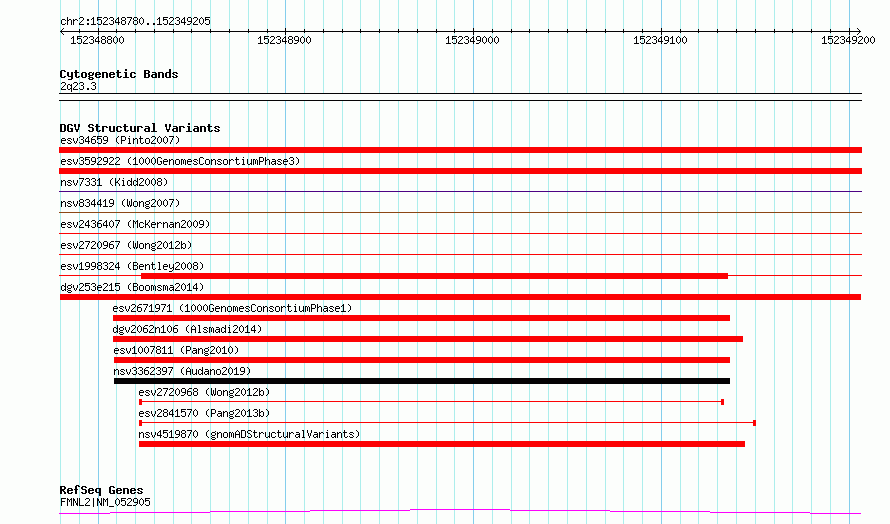This screenshot has height=524, width=890.
Task: Click the red bar under esv34659
Action: tap(460, 150)
